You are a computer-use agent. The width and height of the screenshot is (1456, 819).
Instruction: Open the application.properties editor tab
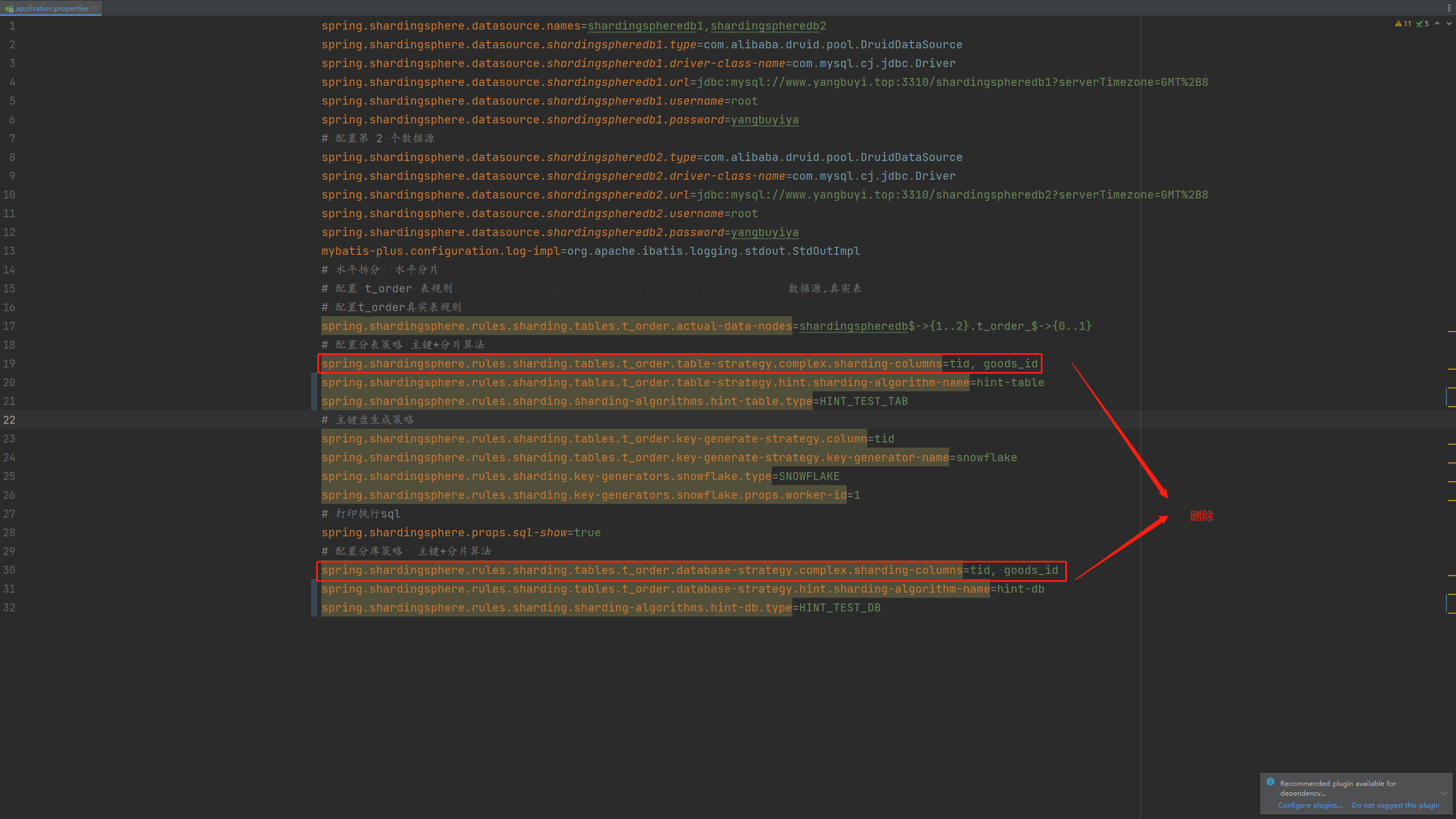[x=51, y=8]
